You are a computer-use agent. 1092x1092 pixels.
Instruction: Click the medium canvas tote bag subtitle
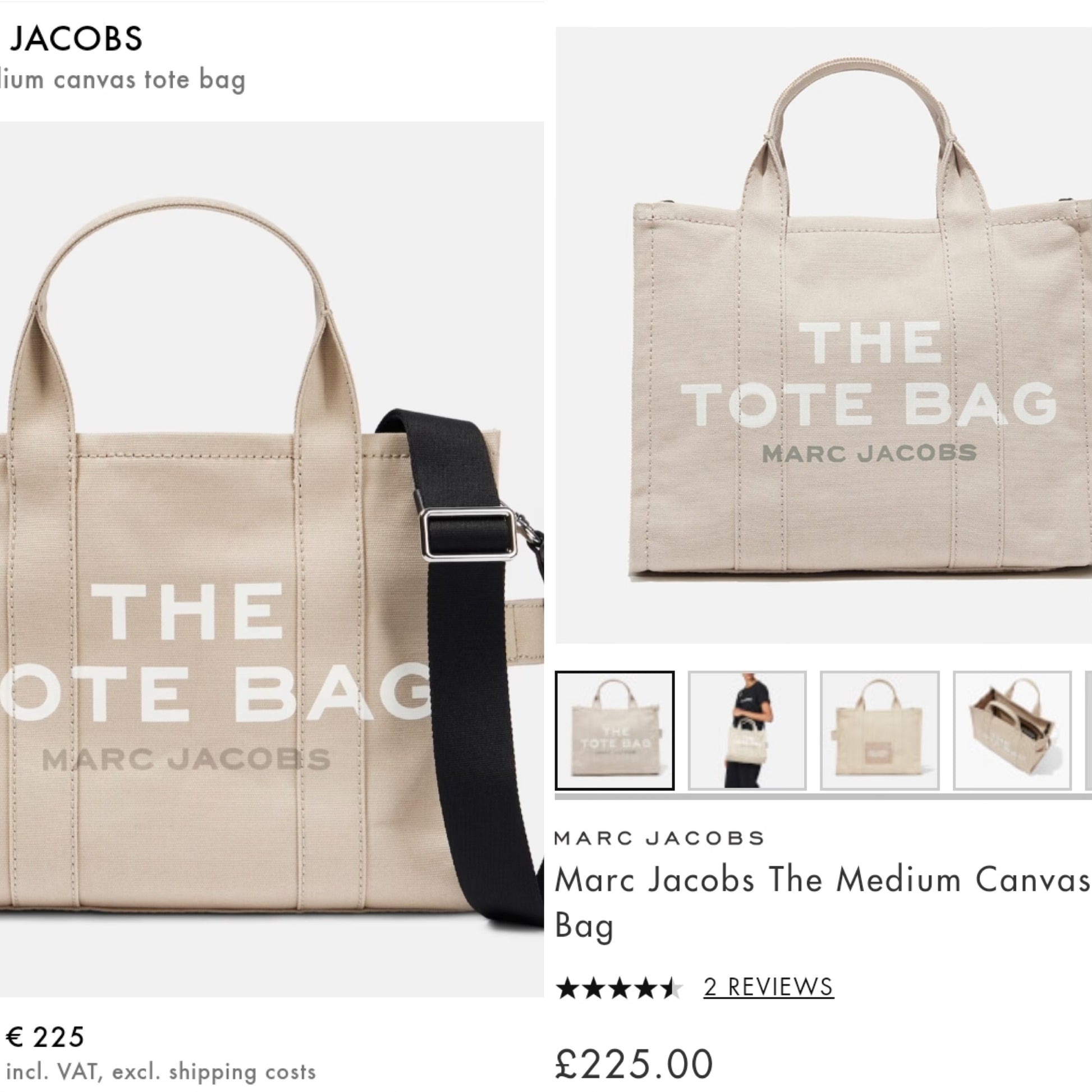coord(123,80)
